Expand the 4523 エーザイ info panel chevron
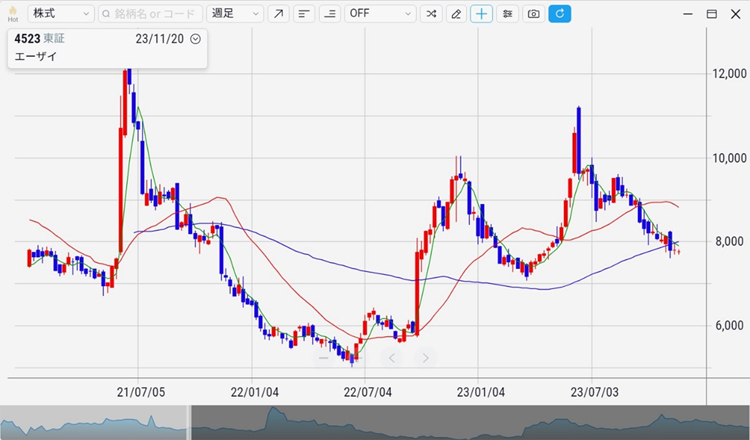This screenshot has width=750, height=440. tap(195, 39)
